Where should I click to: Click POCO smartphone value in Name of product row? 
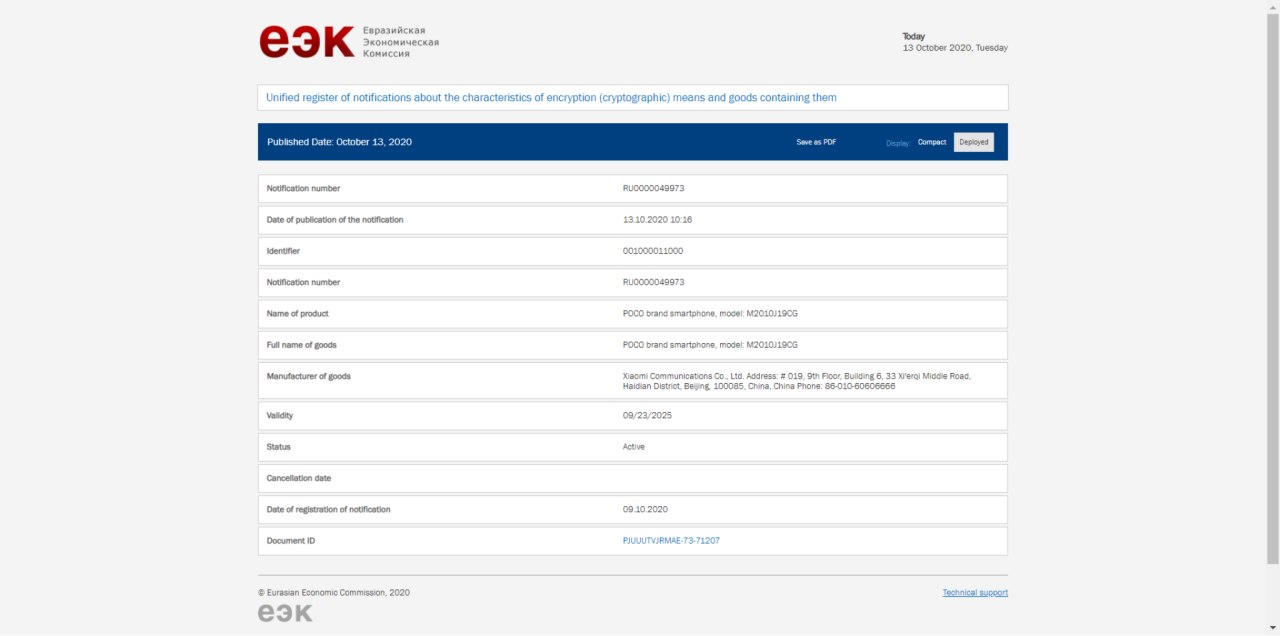pyautogui.click(x=710, y=314)
